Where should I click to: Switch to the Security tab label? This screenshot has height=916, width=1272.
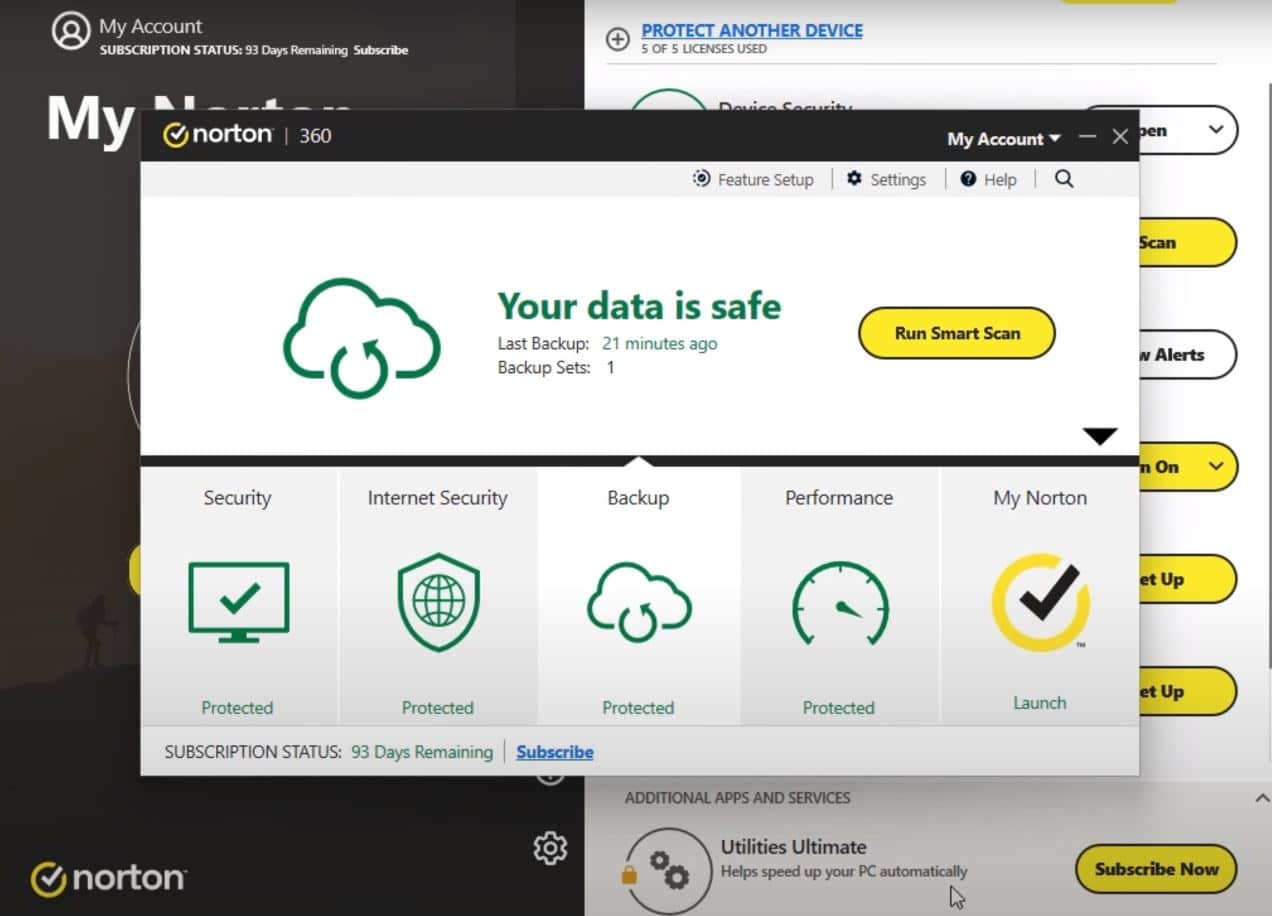(237, 498)
